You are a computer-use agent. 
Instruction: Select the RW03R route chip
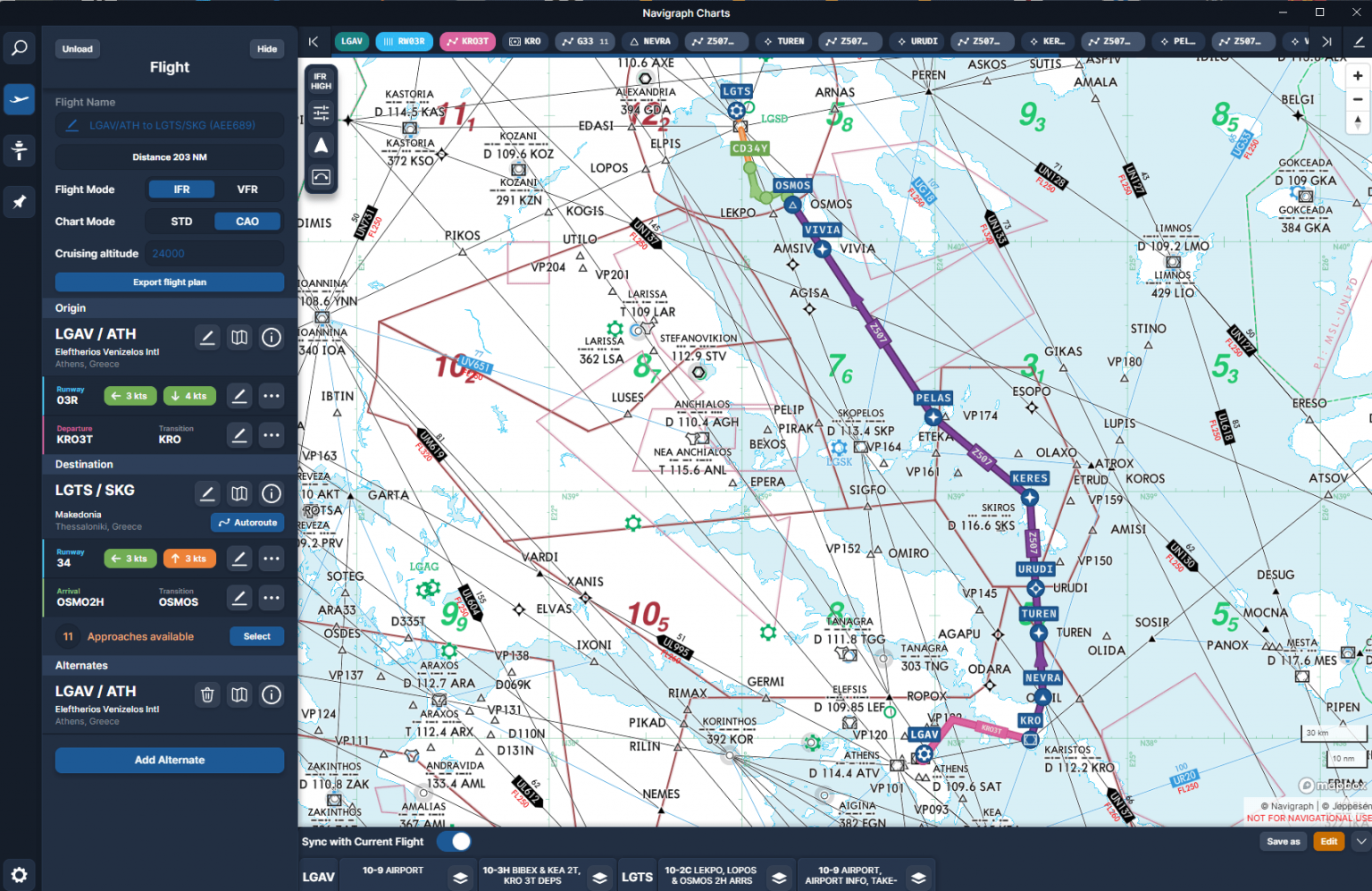(405, 41)
